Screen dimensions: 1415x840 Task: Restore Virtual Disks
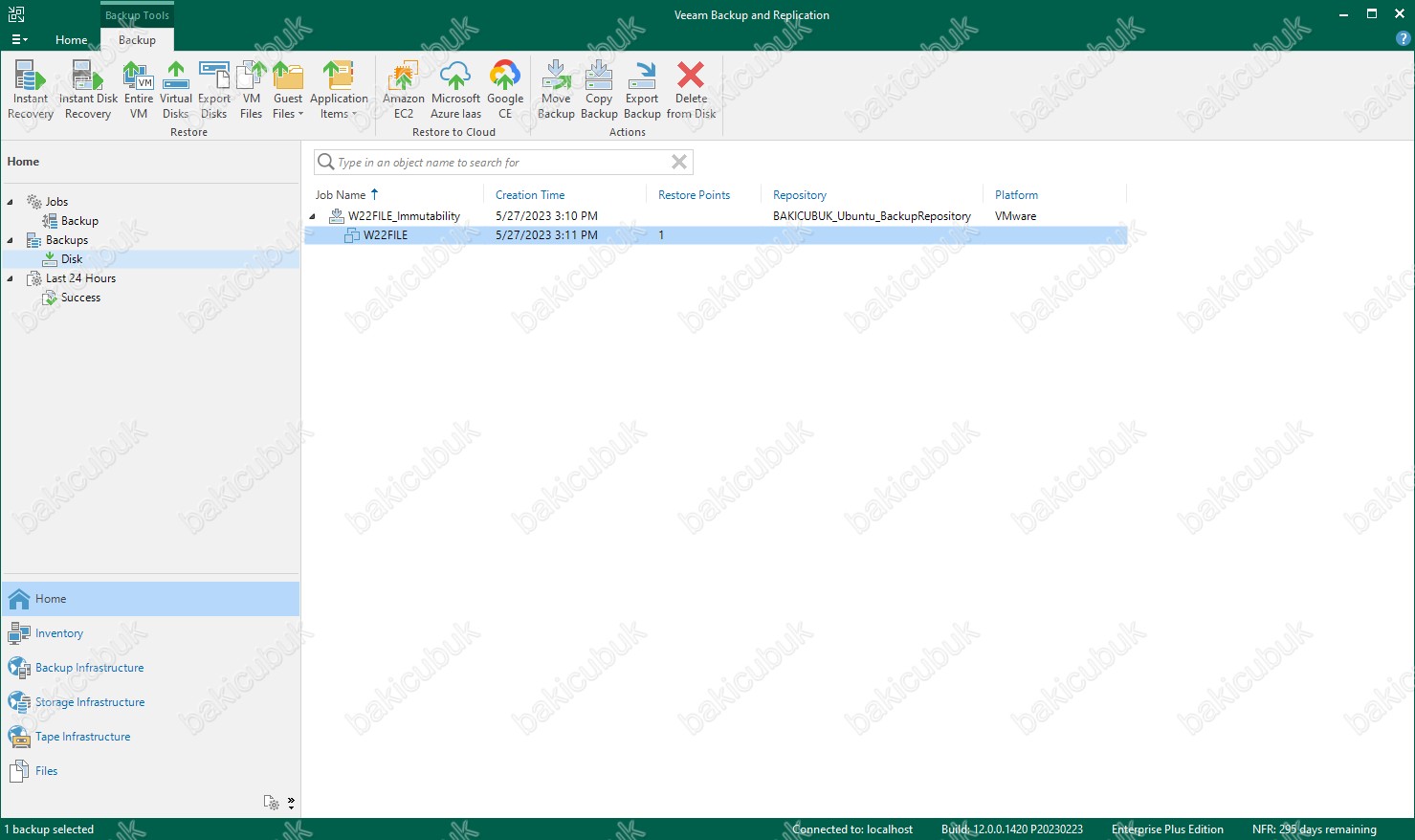click(x=176, y=90)
